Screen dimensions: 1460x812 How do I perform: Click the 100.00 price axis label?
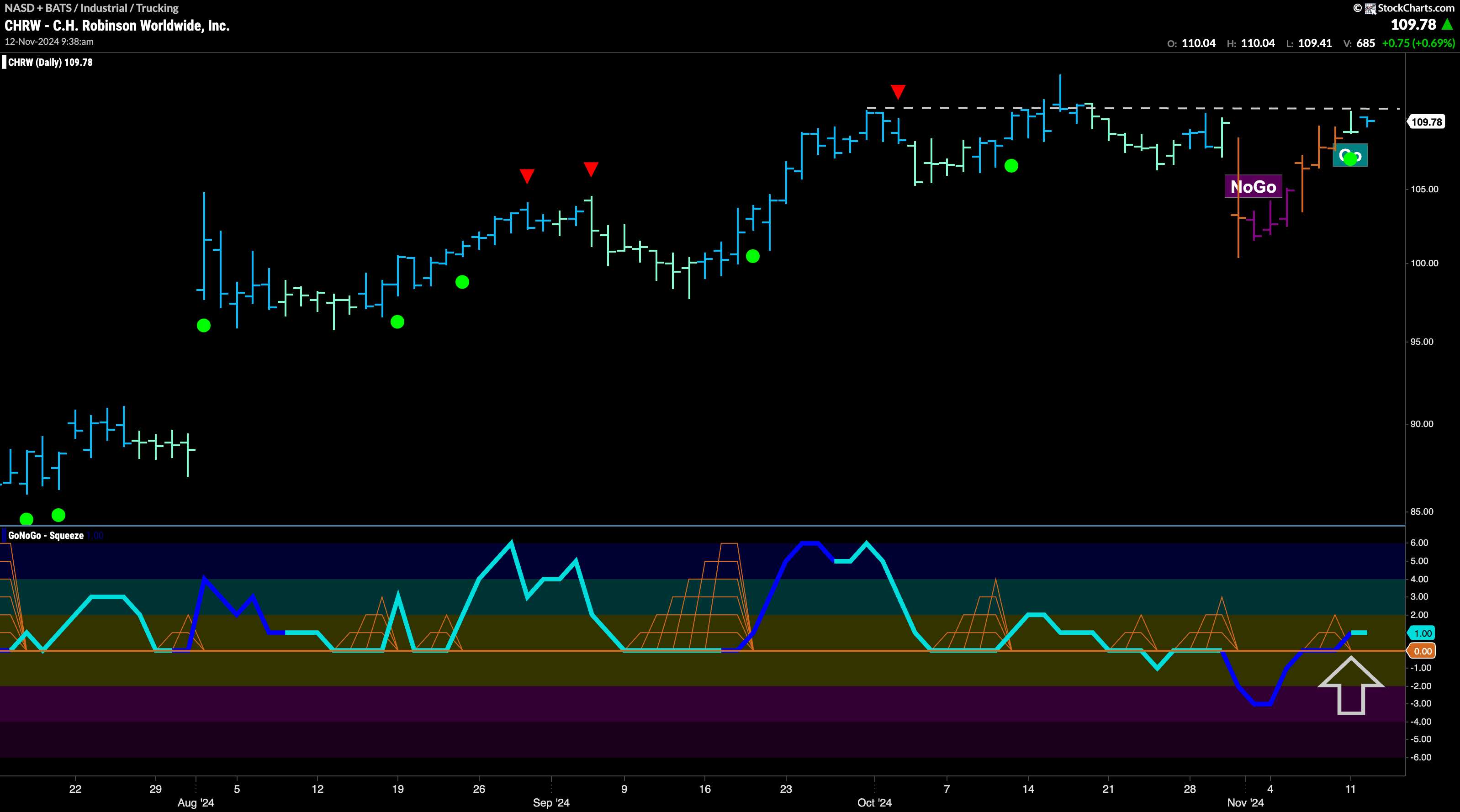[1424, 263]
